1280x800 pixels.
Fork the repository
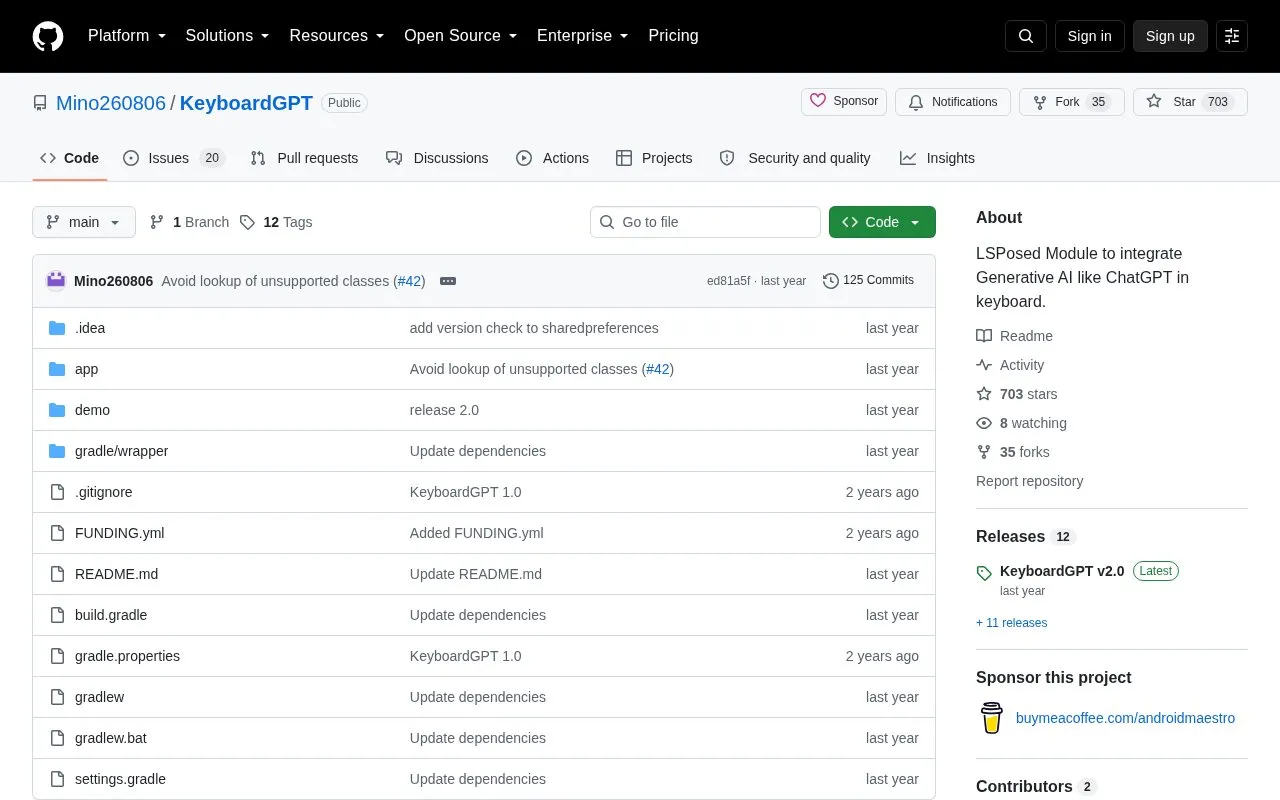(x=1072, y=102)
